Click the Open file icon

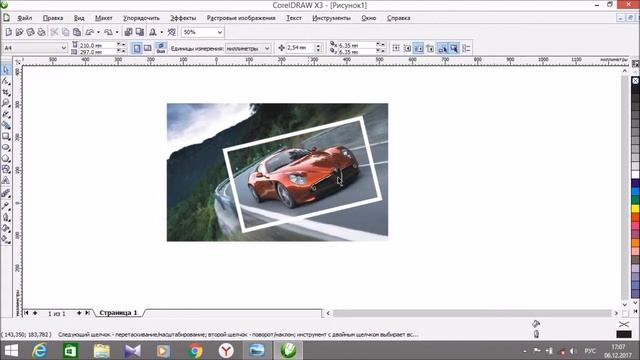click(19, 32)
